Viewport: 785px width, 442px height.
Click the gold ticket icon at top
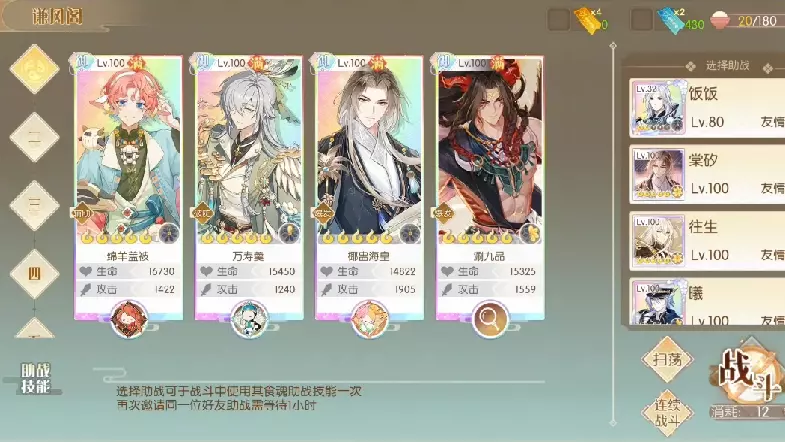(x=588, y=21)
